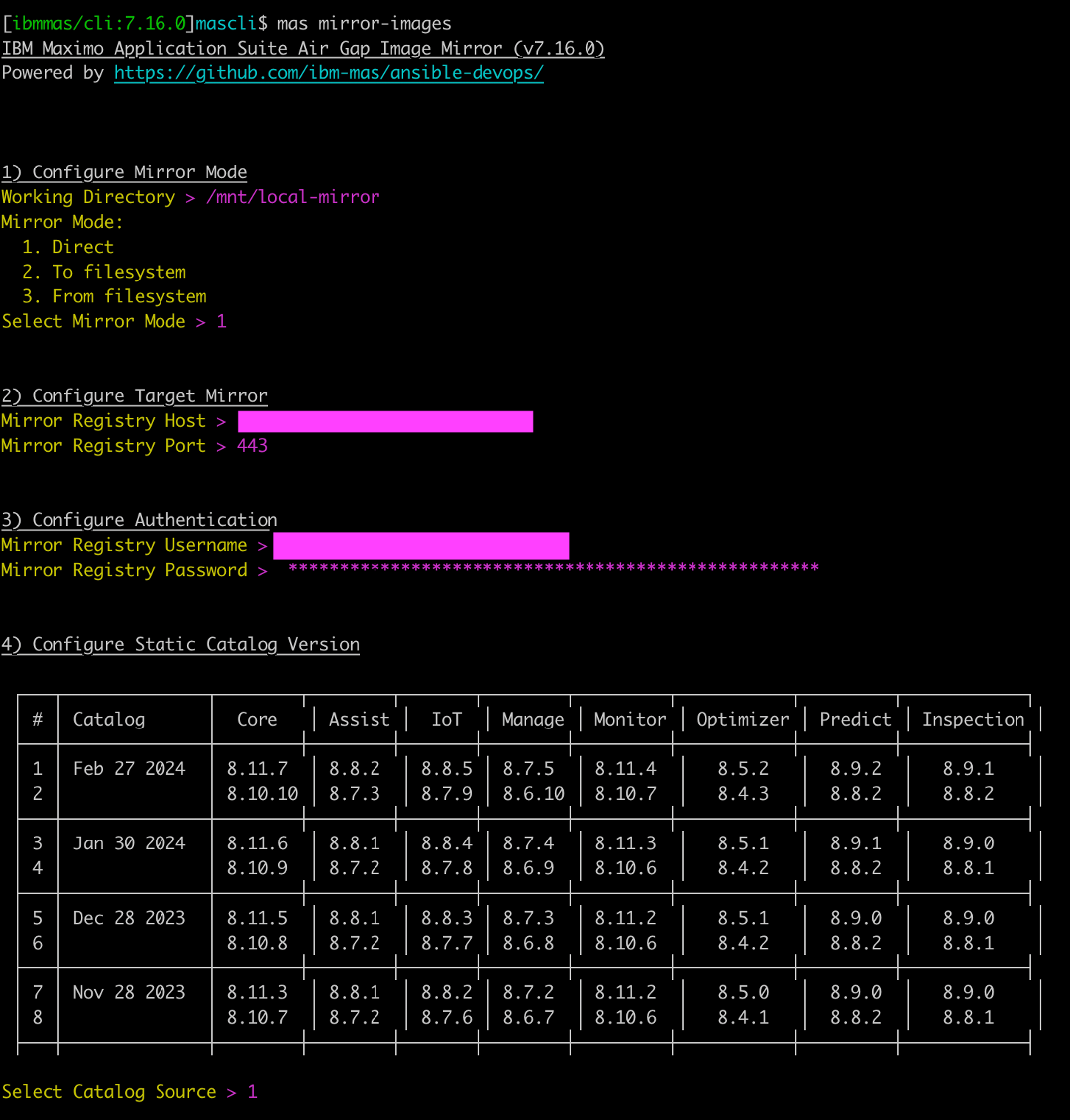Image resolution: width=1070 pixels, height=1120 pixels.
Task: Click Predict version '8.9.2'
Action: (x=856, y=768)
